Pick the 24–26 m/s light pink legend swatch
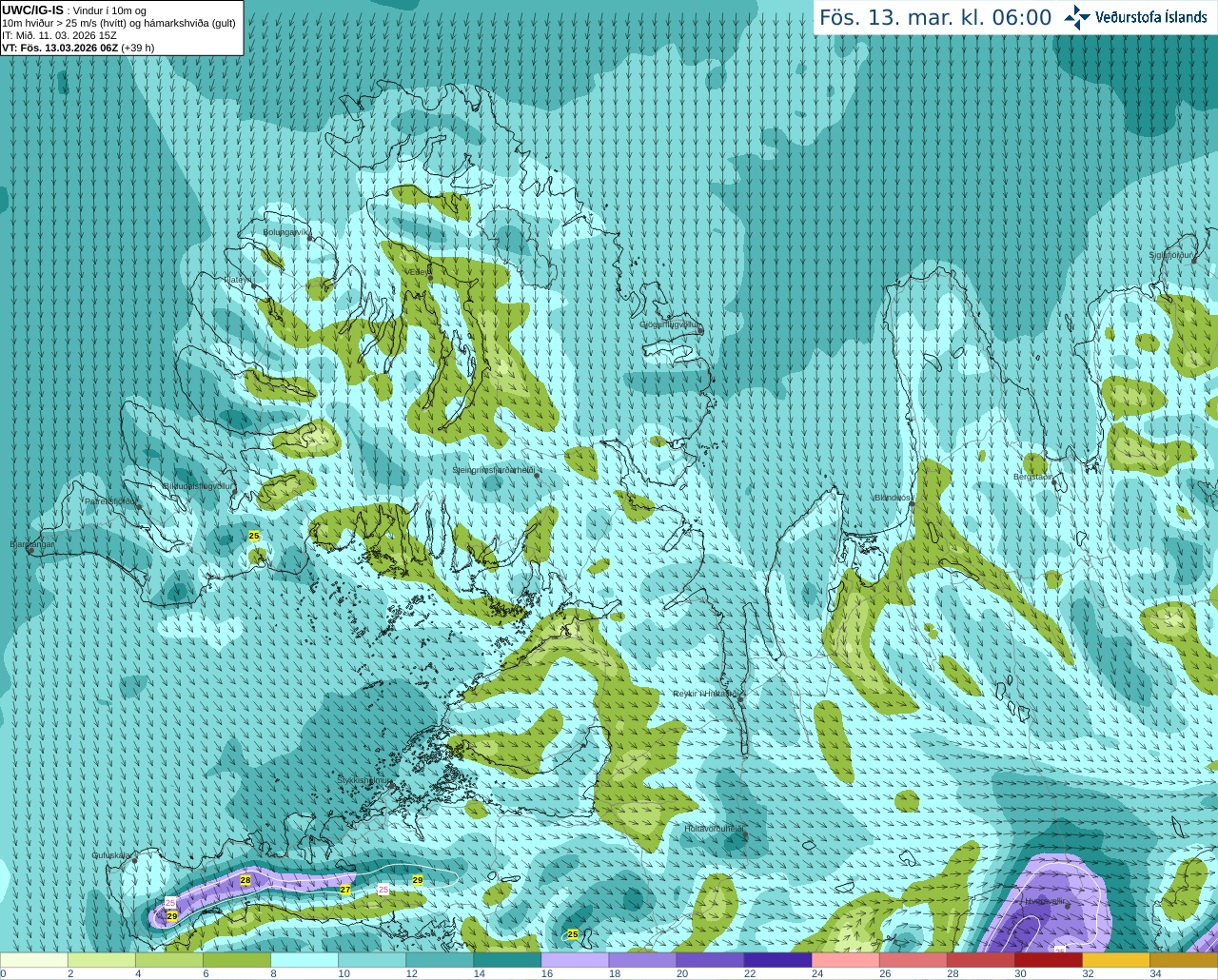Image resolution: width=1218 pixels, height=980 pixels. [845, 960]
